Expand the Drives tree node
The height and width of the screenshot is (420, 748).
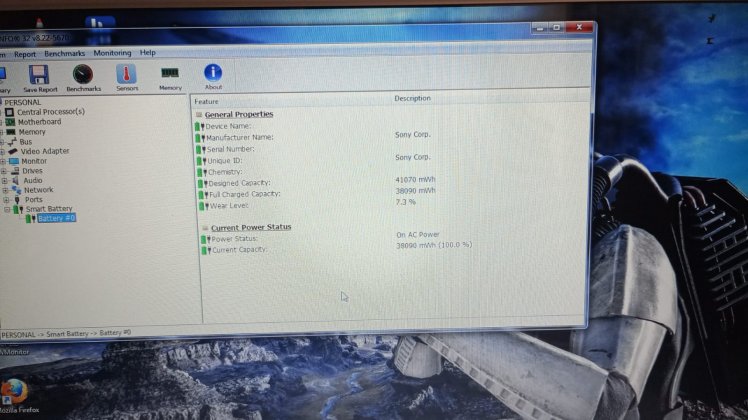[4, 171]
